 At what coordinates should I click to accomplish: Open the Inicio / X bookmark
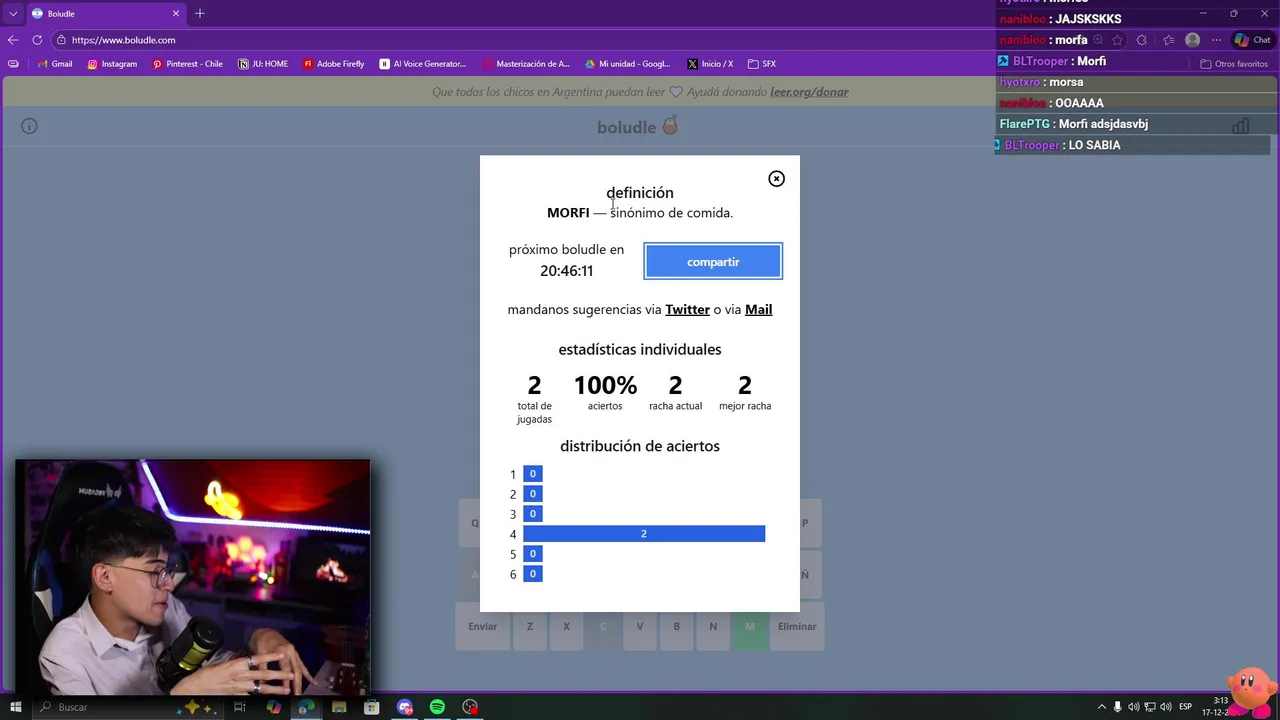tap(710, 64)
